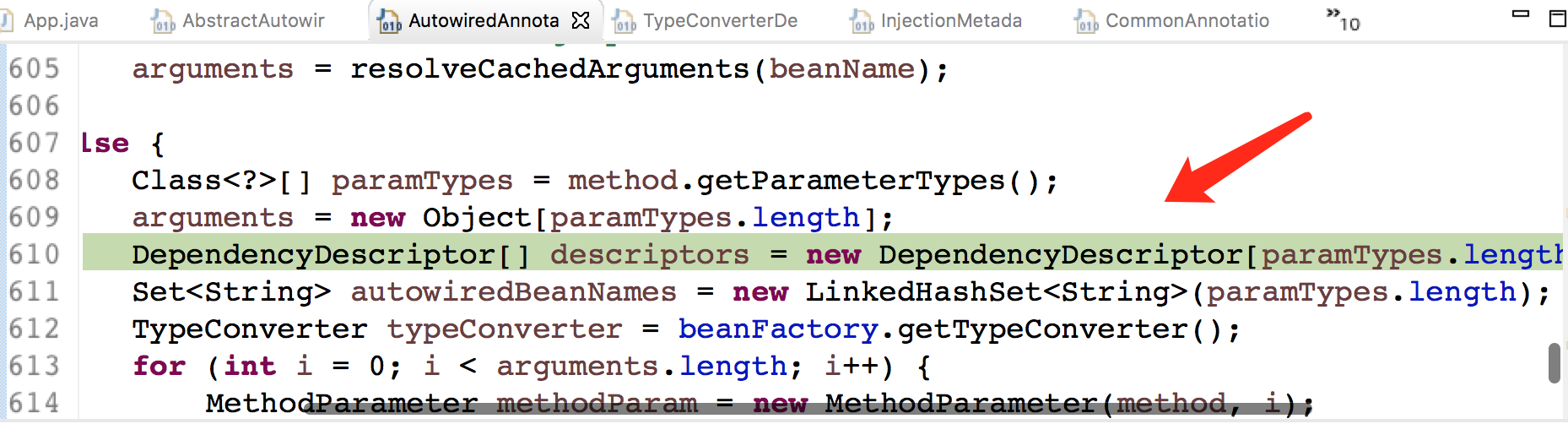Screen dimensions: 1568x424
Task: Click the vertical scrollbar thumb
Action: pos(1554,363)
